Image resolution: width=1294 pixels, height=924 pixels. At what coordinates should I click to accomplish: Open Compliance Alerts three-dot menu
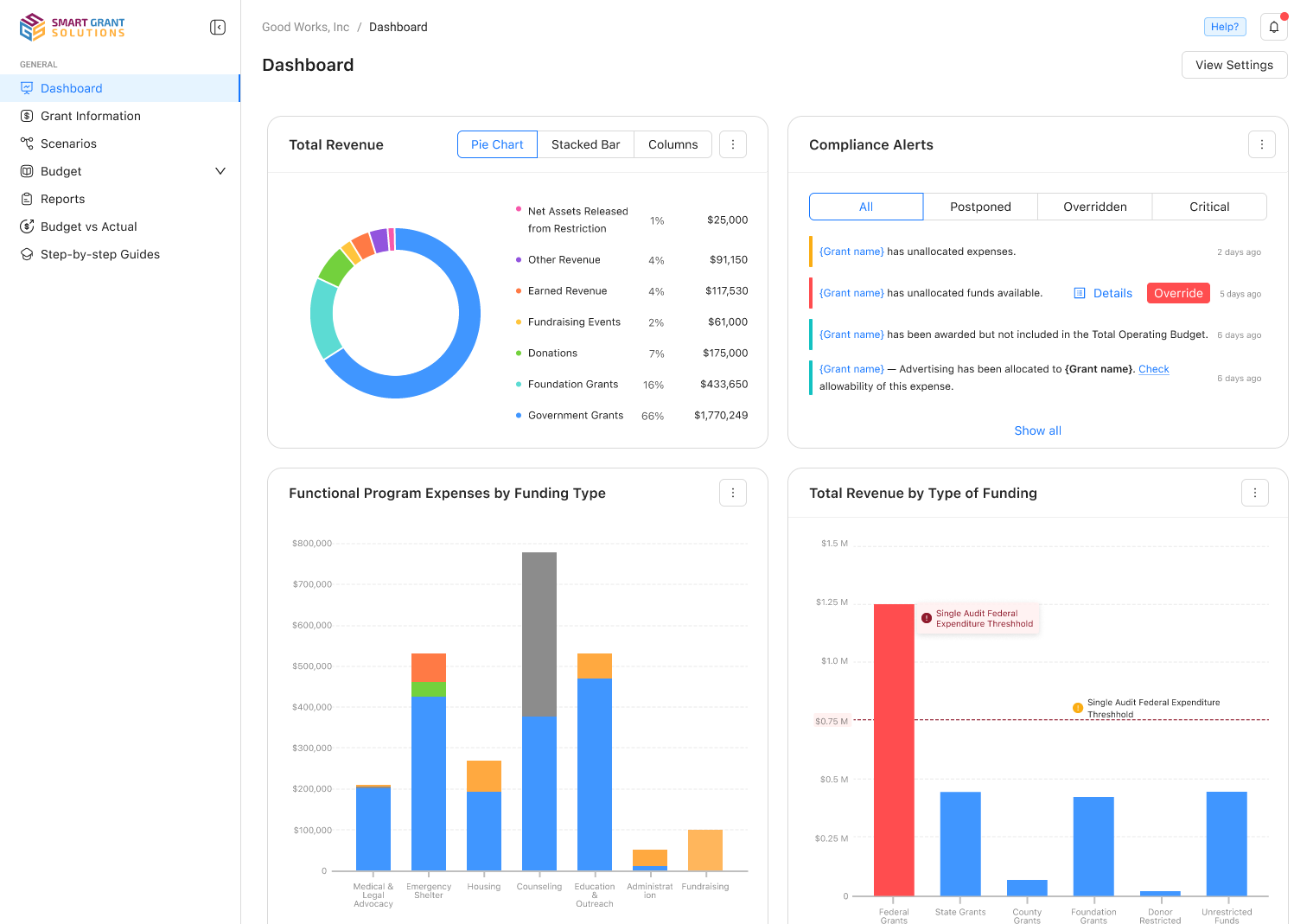tap(1261, 144)
